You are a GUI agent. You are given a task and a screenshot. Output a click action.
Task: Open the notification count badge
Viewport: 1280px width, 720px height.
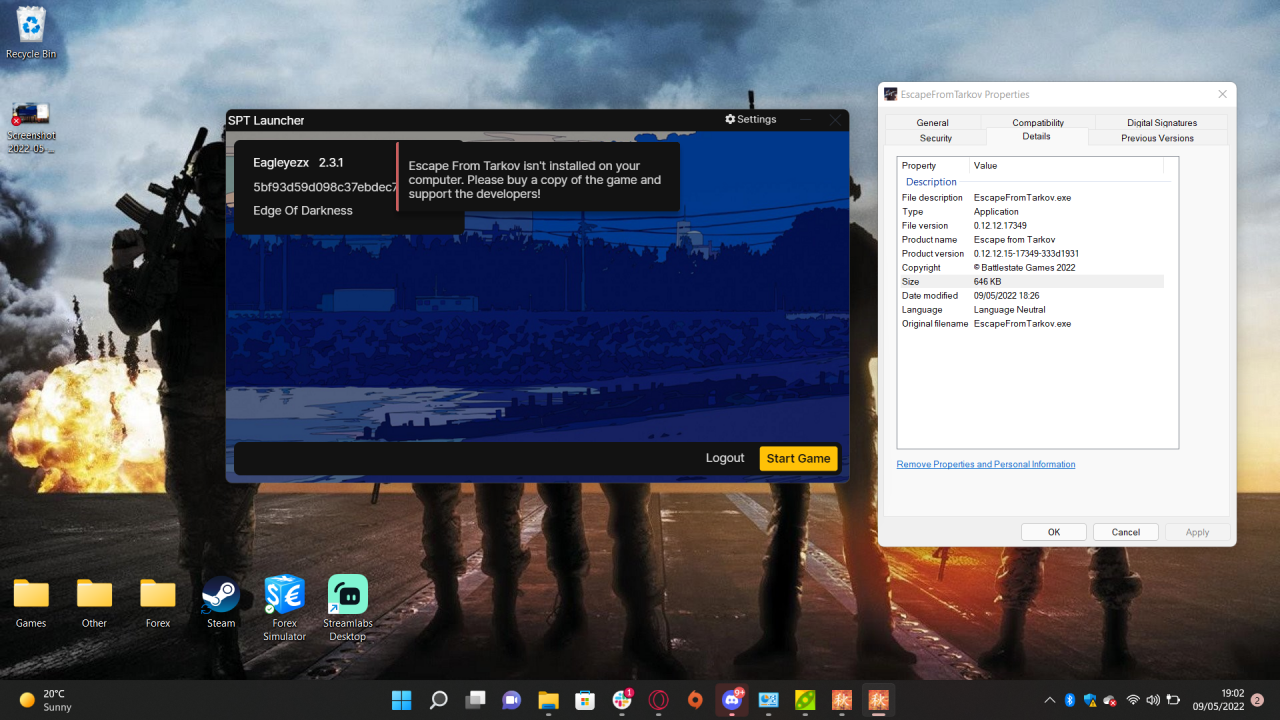click(x=1257, y=700)
